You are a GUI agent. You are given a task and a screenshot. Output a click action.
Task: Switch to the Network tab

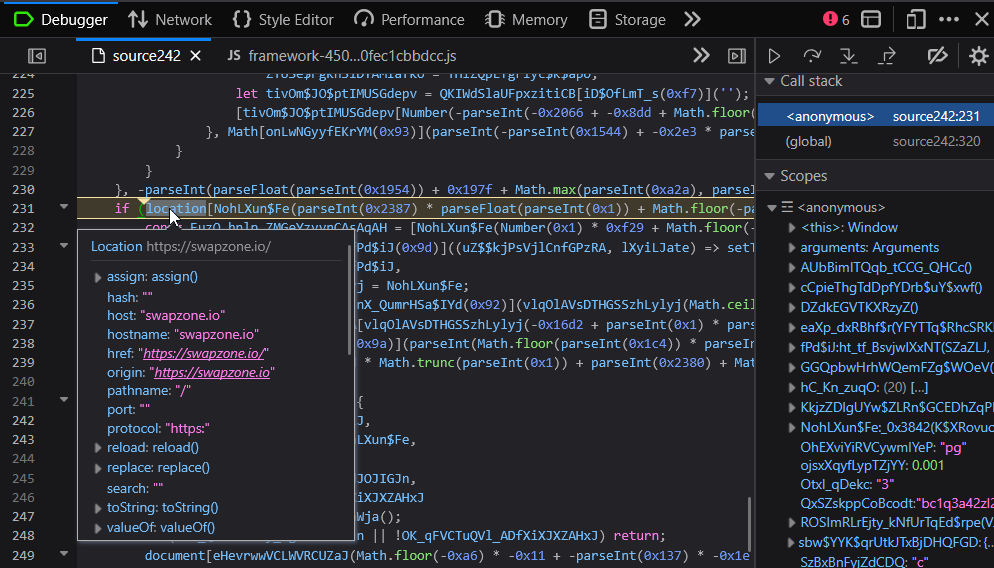(170, 19)
